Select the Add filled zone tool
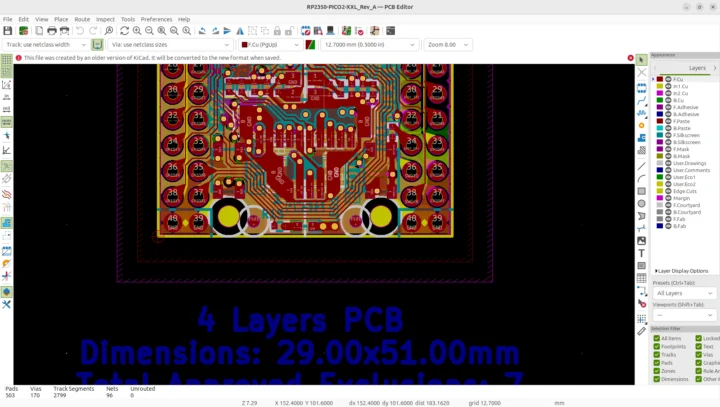This screenshot has width=720, height=407. point(641,138)
